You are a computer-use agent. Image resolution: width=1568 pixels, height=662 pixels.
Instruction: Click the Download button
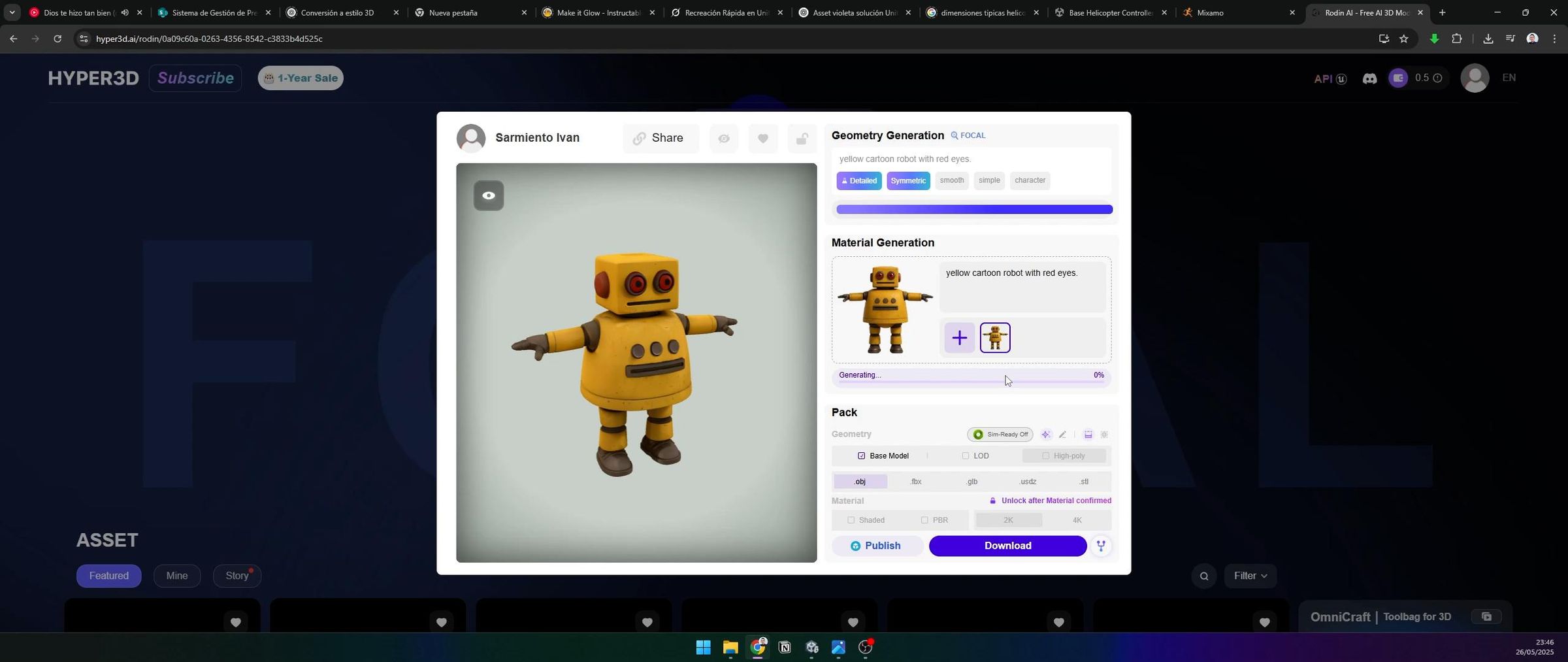[x=1007, y=546]
